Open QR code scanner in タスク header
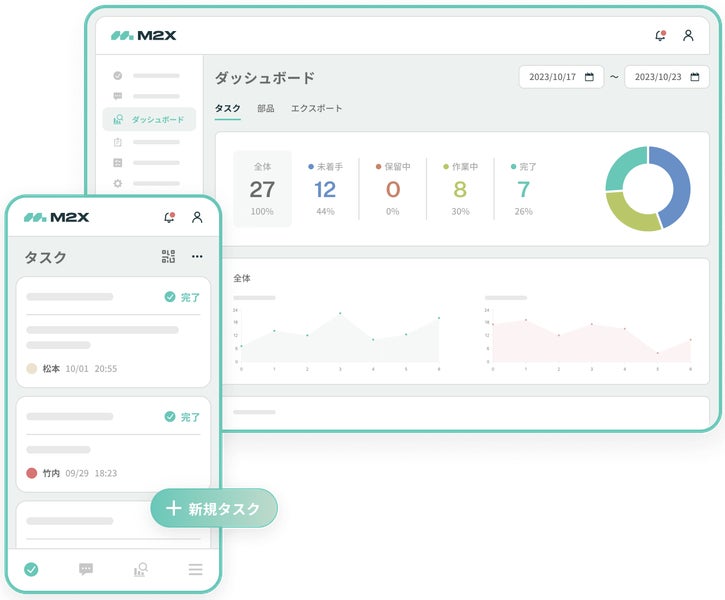 click(168, 257)
